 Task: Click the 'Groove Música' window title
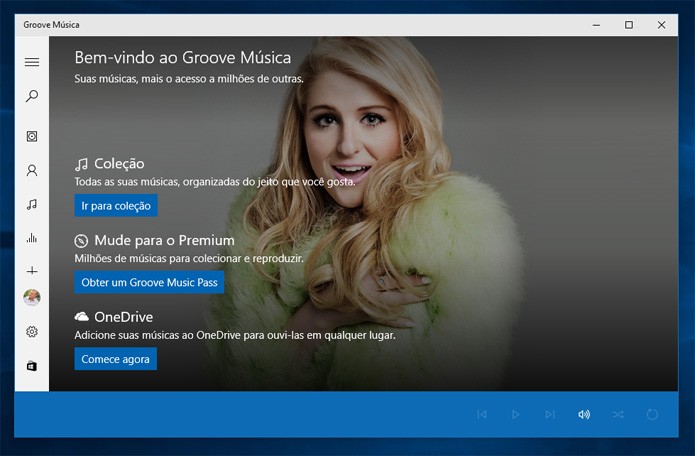coord(51,25)
